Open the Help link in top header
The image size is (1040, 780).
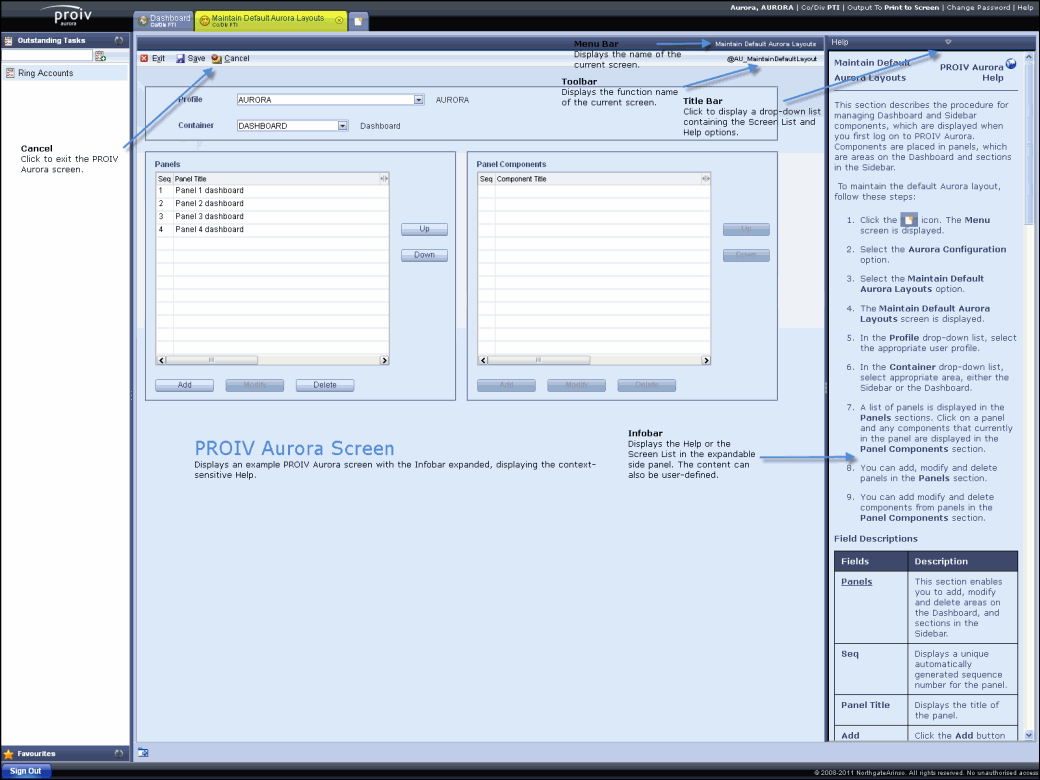coord(1025,7)
